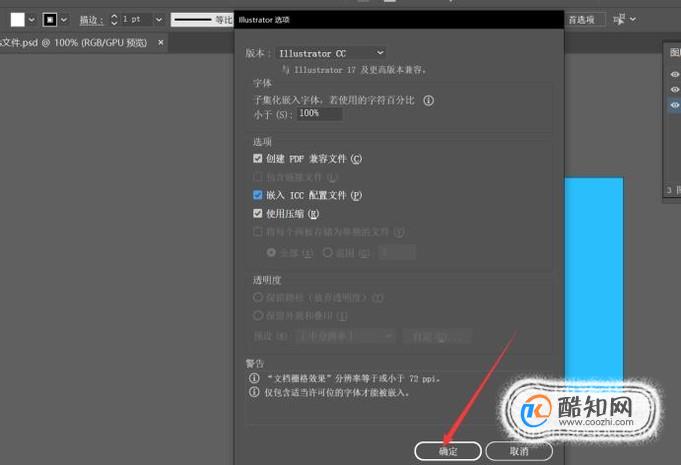Viewport: 681px width, 465px height.
Task: Open the stroke swatch dropdown arrow
Action: (x=64, y=20)
